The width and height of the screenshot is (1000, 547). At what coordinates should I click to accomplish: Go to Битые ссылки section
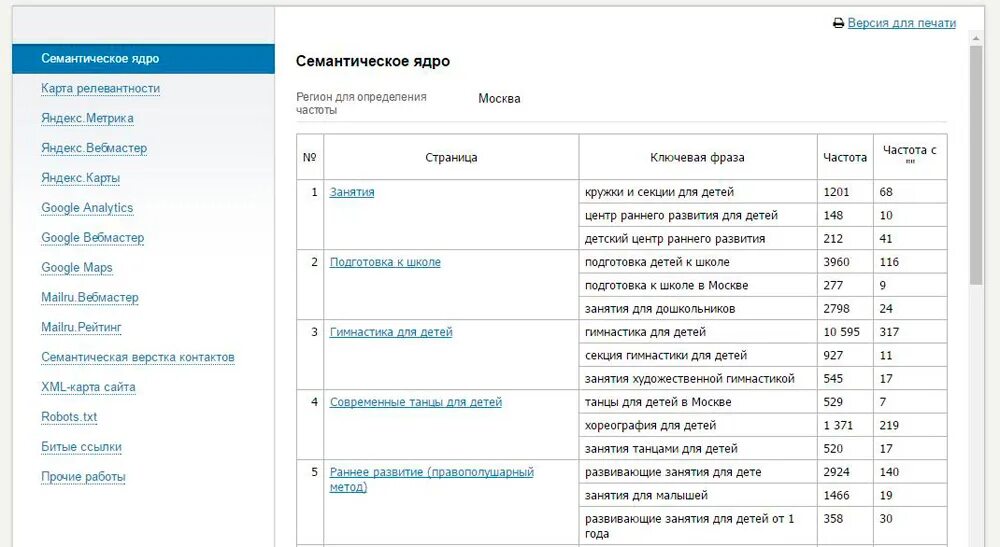coord(81,447)
